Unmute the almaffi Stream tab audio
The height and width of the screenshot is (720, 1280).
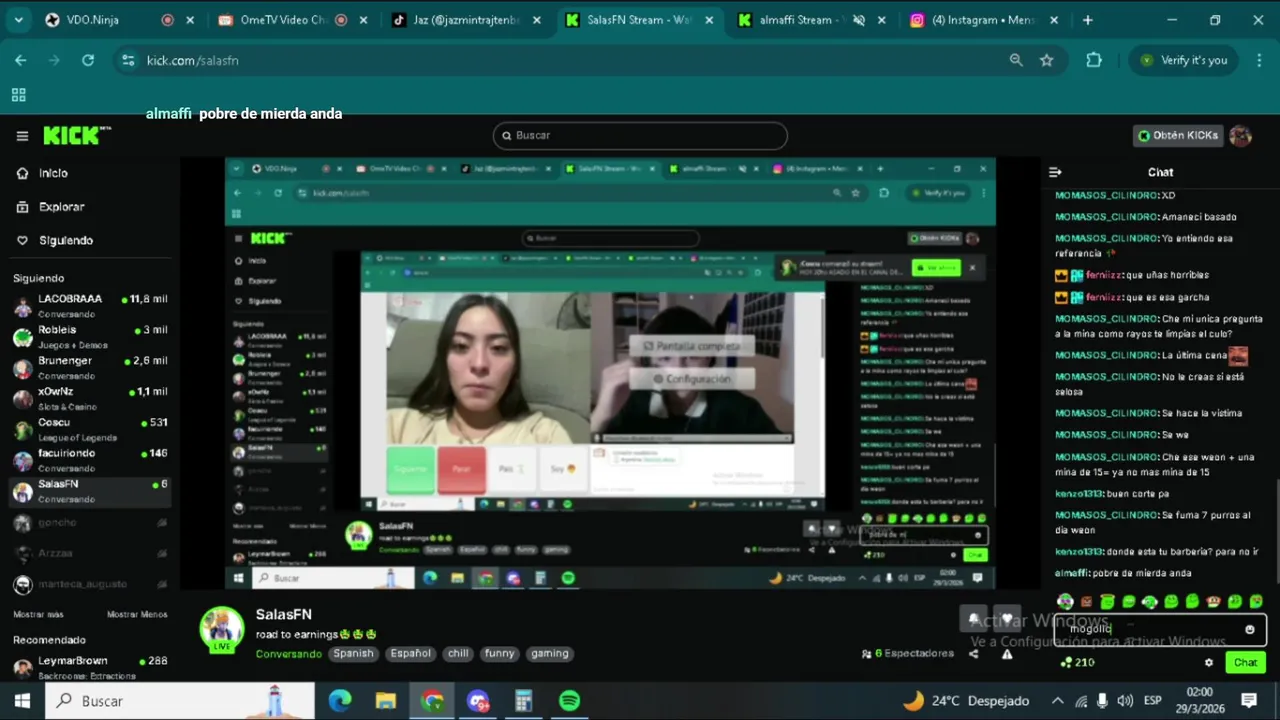pos(858,20)
